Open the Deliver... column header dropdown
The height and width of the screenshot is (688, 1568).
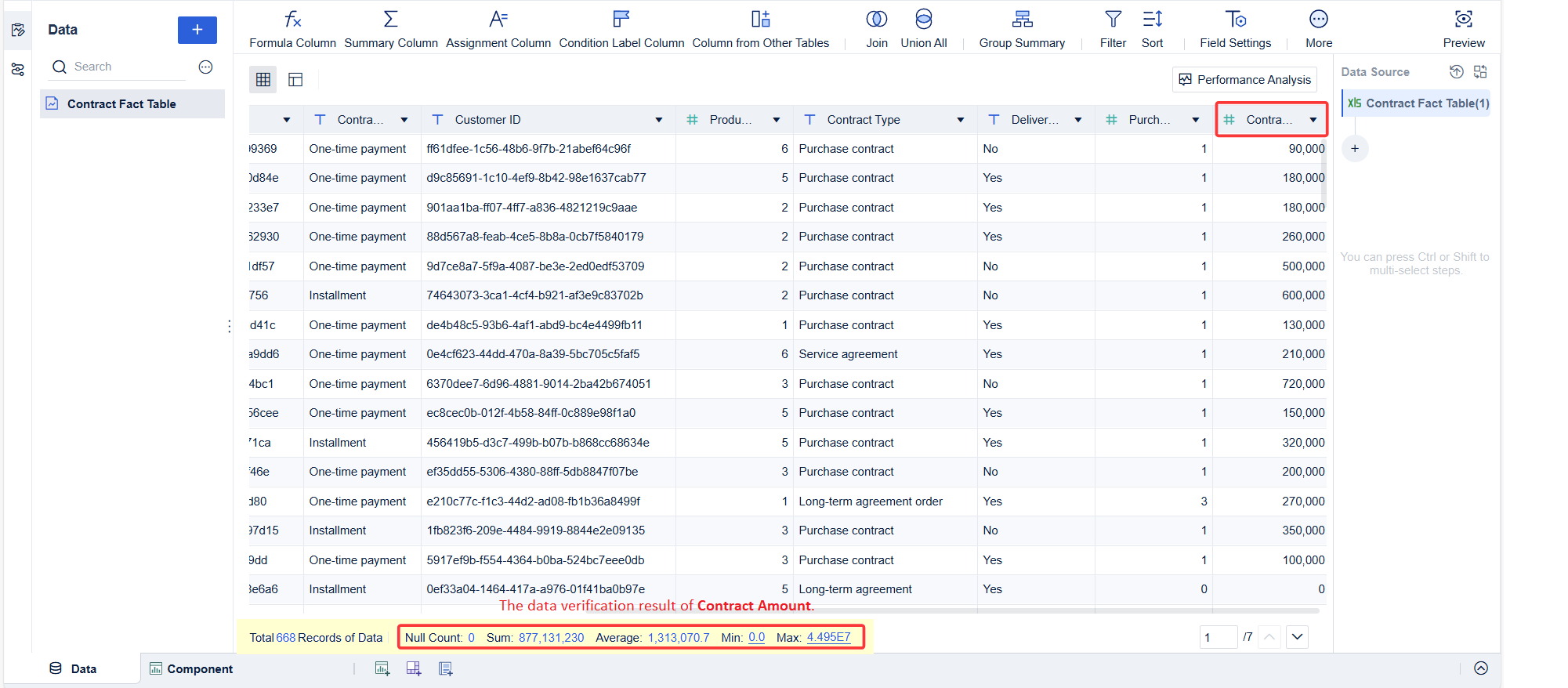[x=1078, y=120]
